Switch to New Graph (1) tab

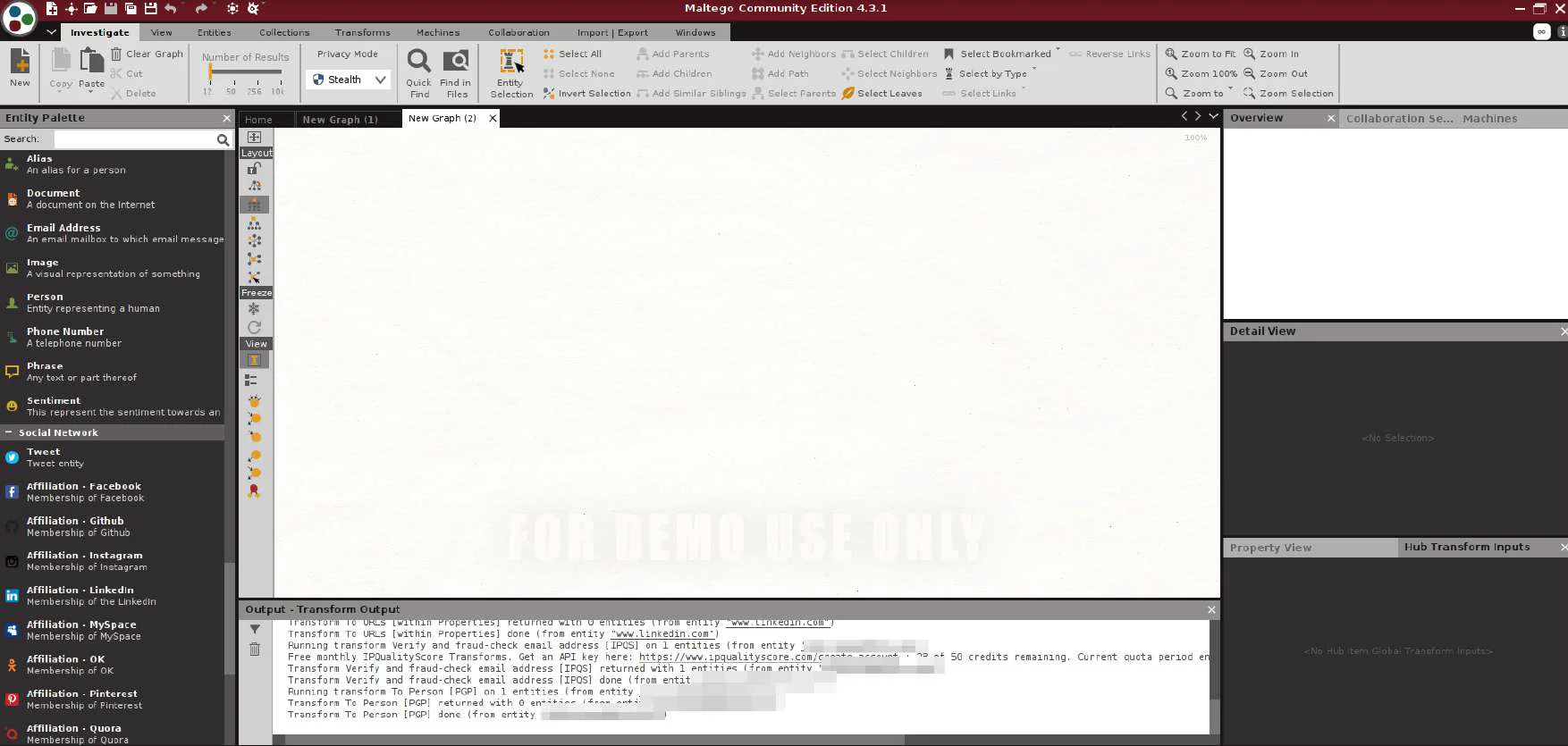pos(341,119)
